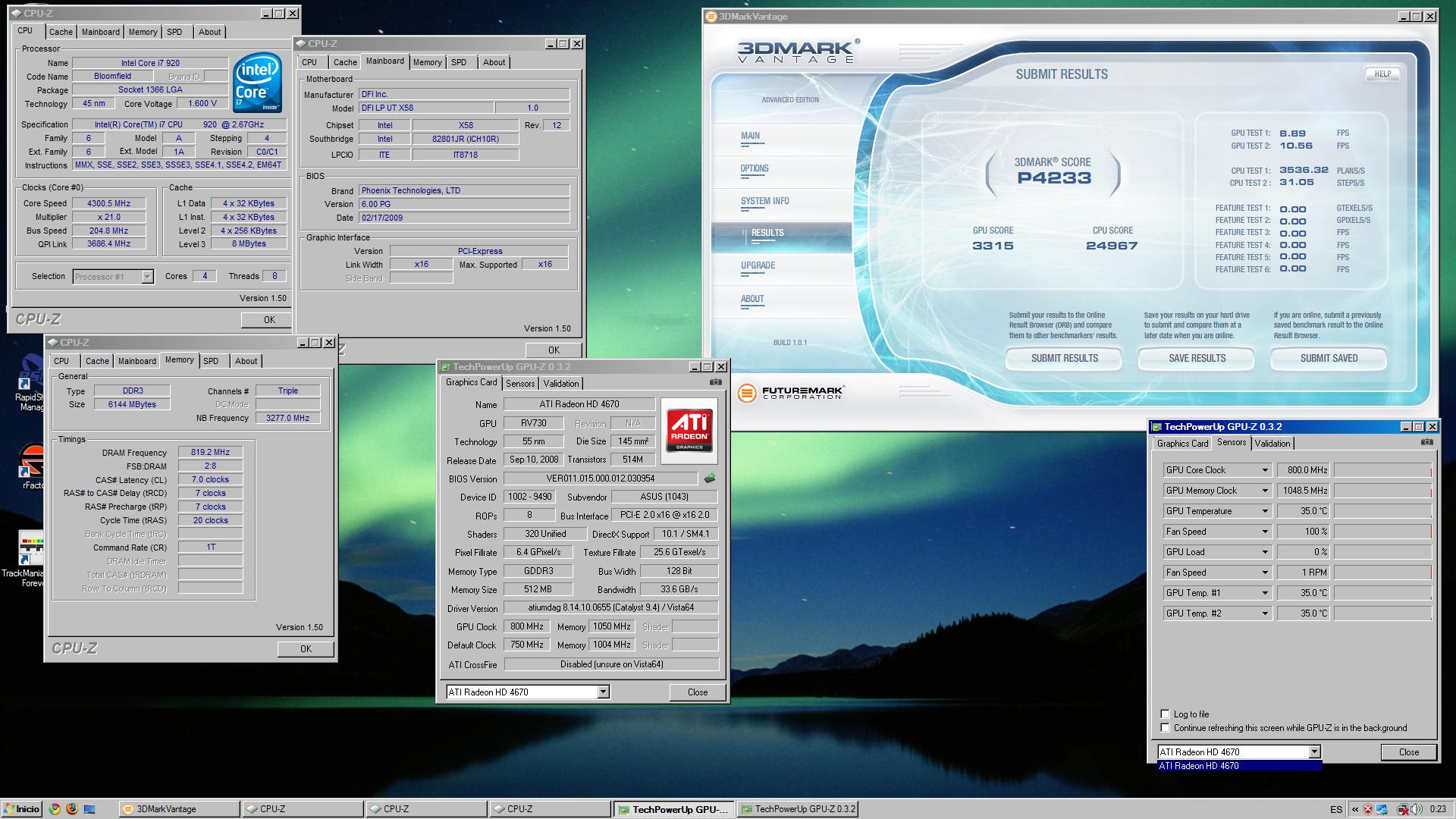The image size is (1456, 819).
Task: Open the TrackMania Forever desktop shortcut
Action: pyautogui.click(x=23, y=560)
